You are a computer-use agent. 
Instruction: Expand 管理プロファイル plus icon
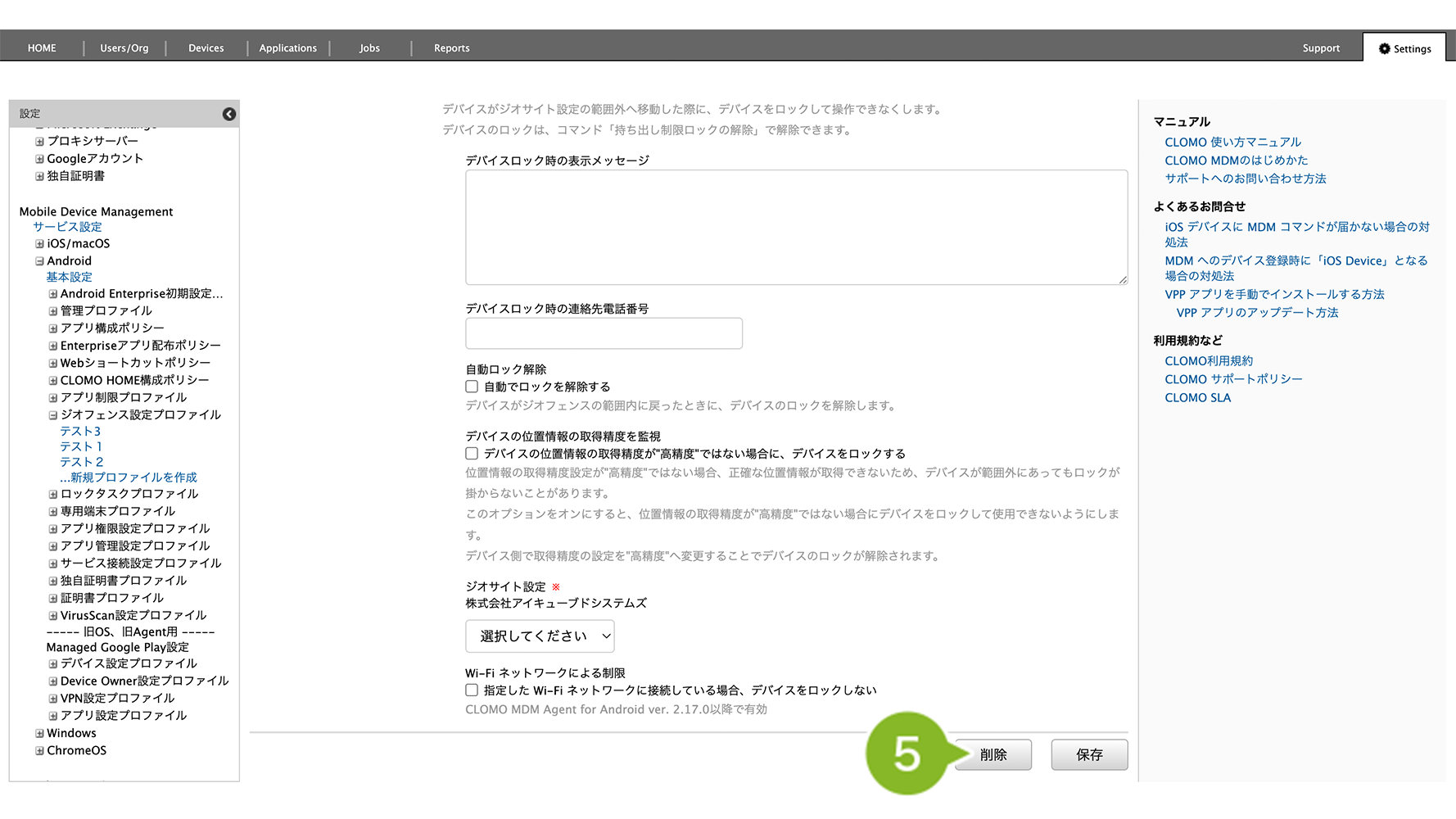pyautogui.click(x=52, y=311)
